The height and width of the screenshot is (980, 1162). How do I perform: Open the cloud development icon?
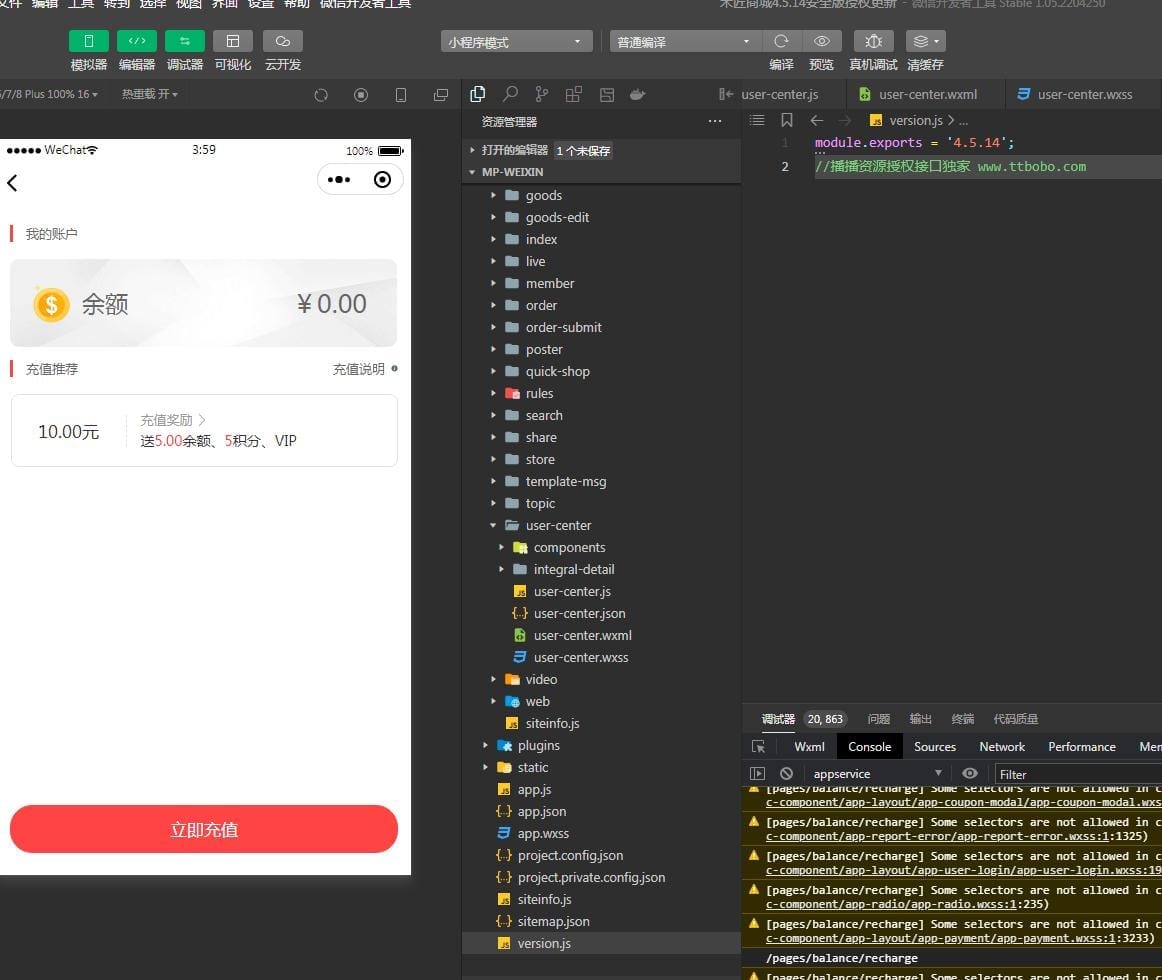[x=282, y=42]
